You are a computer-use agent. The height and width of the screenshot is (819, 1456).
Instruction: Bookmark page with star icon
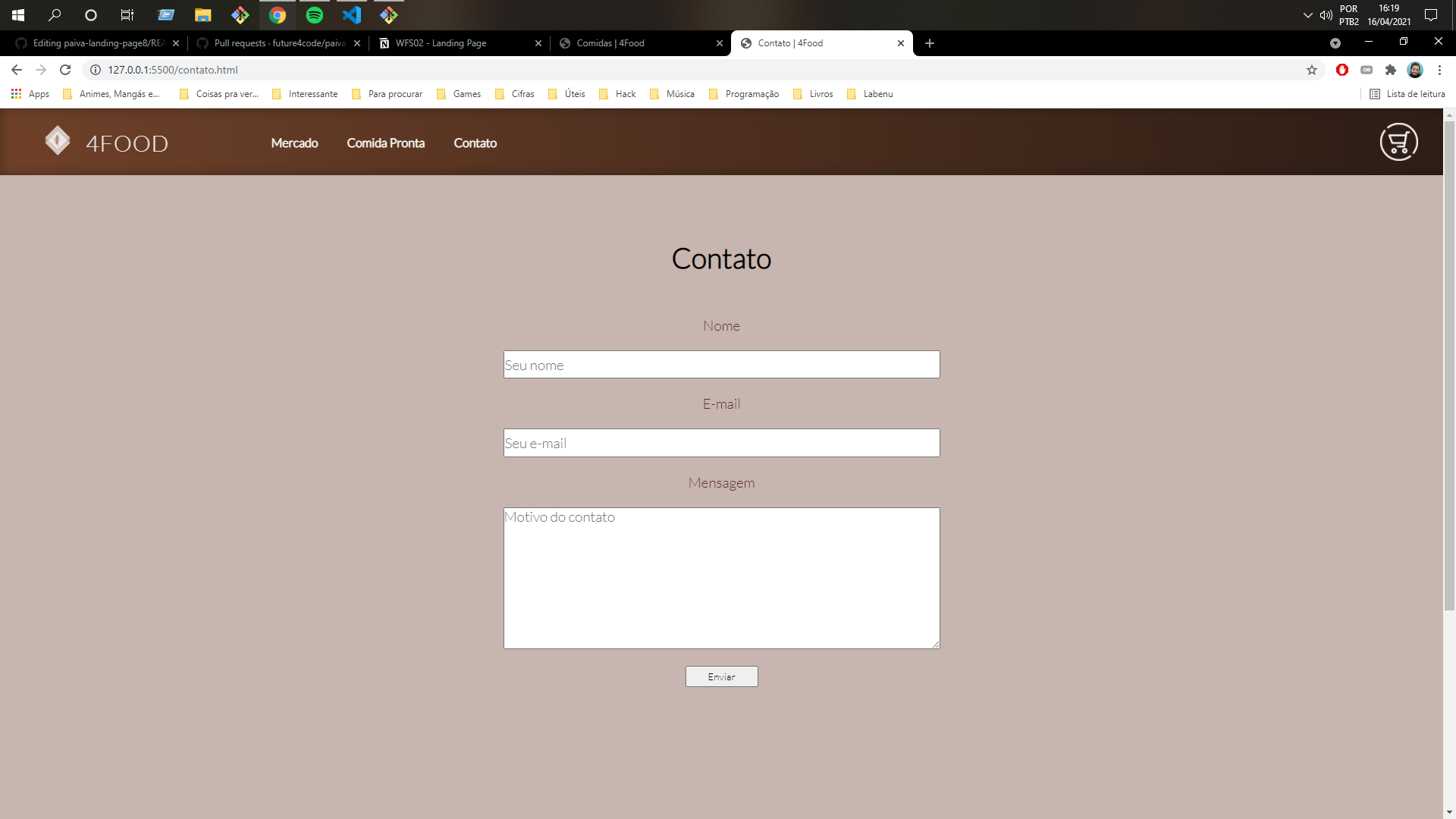point(1312,70)
